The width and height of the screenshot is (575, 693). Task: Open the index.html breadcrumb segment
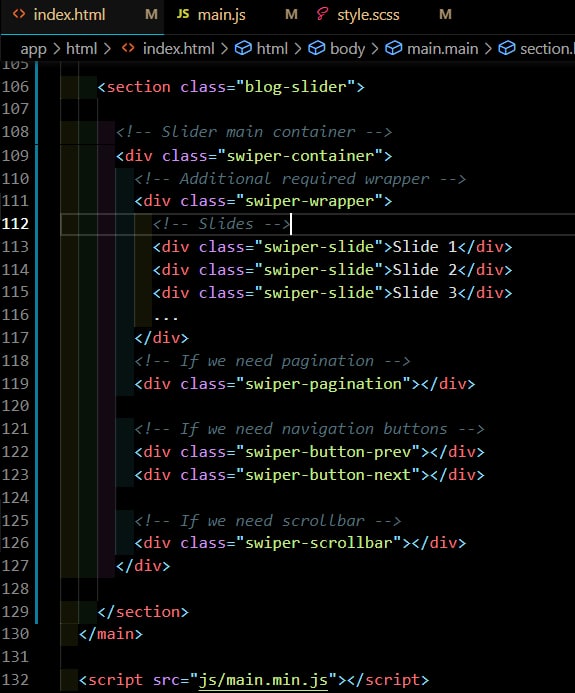(178, 49)
